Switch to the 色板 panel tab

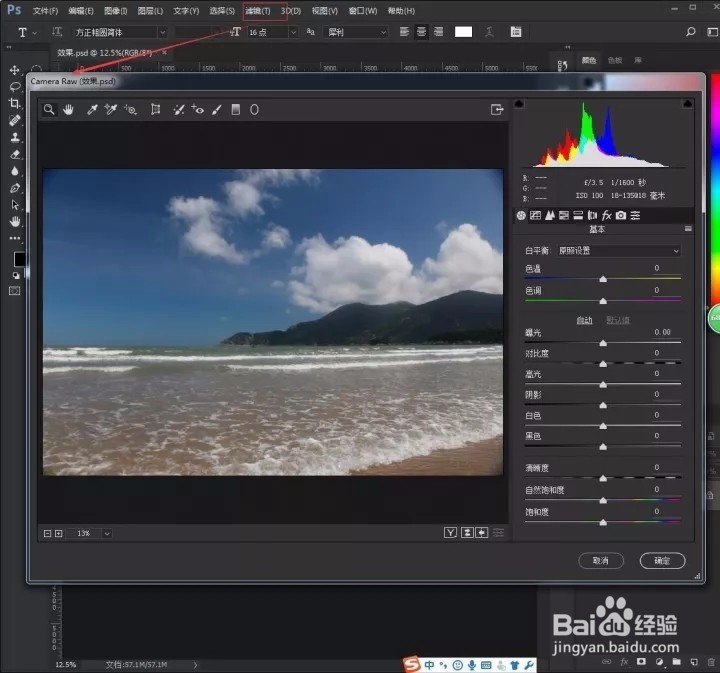(x=614, y=60)
